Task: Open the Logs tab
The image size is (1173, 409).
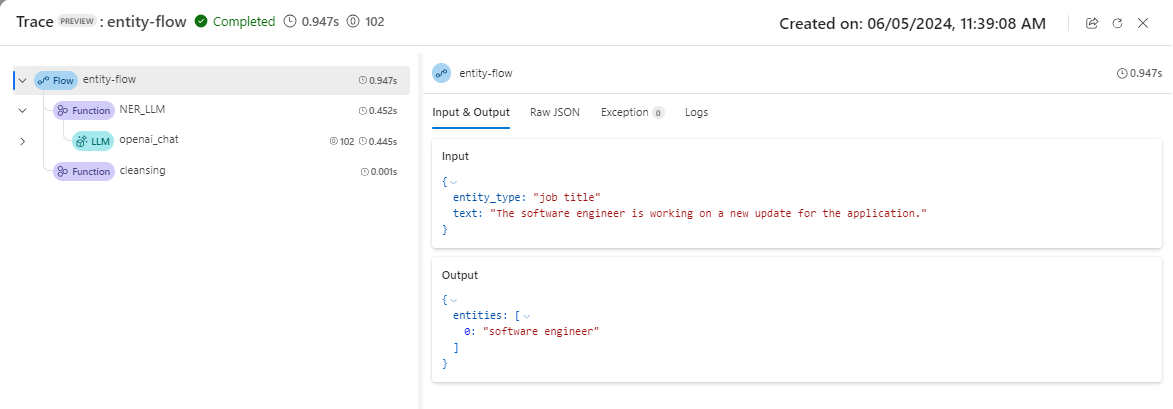Action: tap(696, 112)
